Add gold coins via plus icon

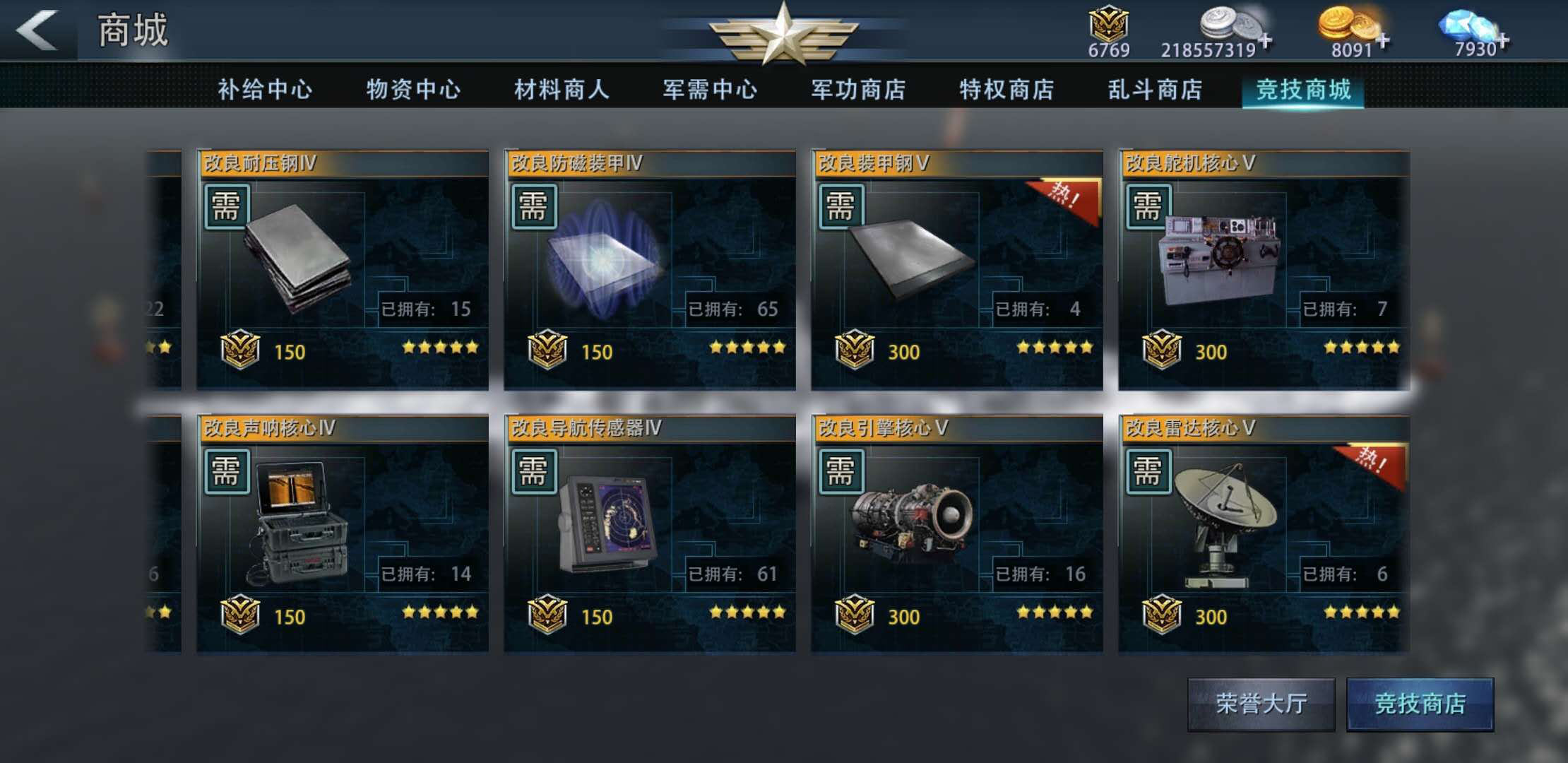pos(1383,42)
